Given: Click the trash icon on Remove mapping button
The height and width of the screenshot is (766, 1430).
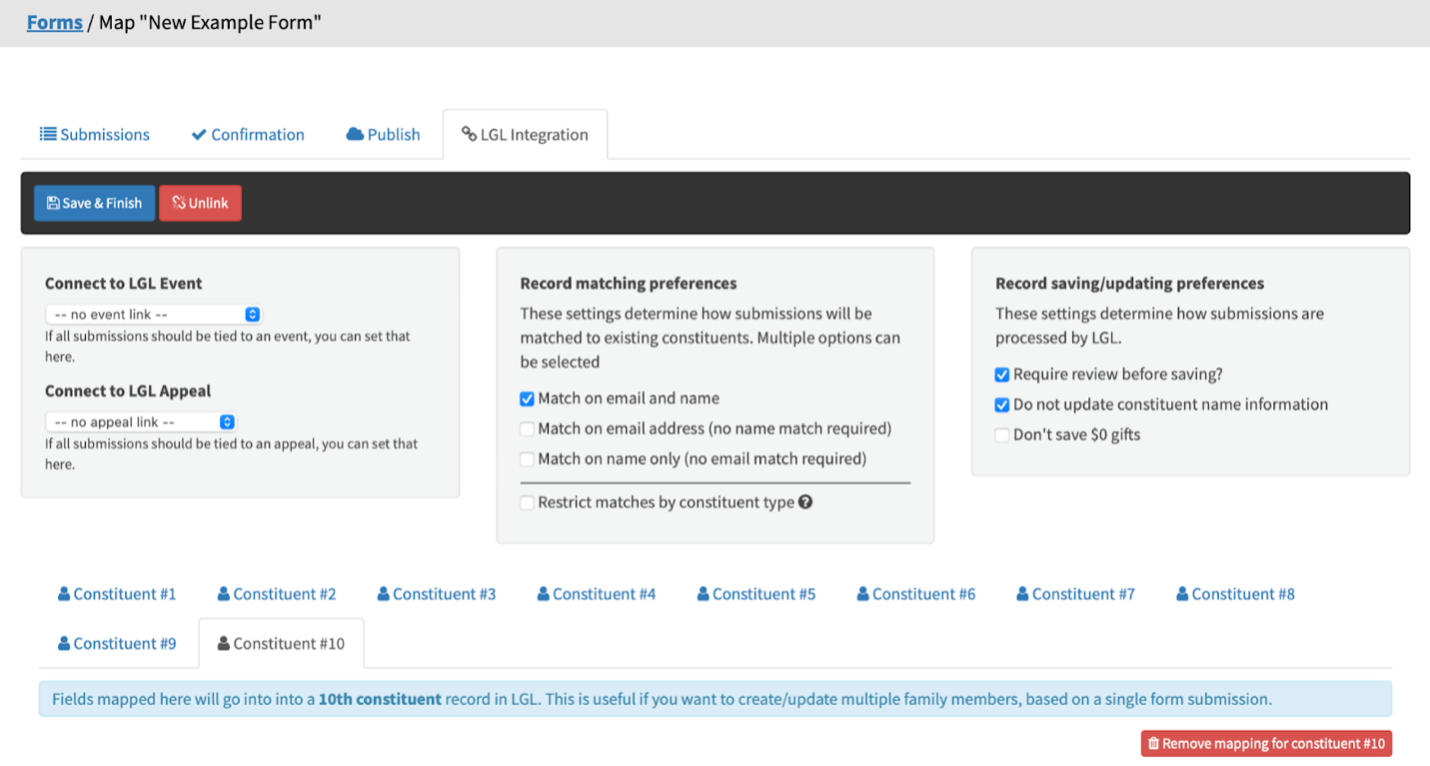Looking at the screenshot, I should (1153, 744).
